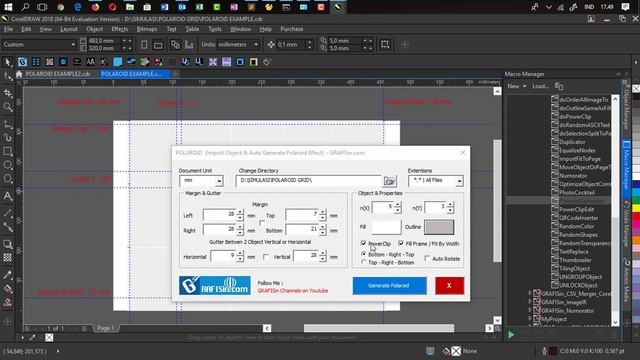Image resolution: width=640 pixels, height=360 pixels.
Task: Click the yellow swatch in color palette
Action: 636,208
